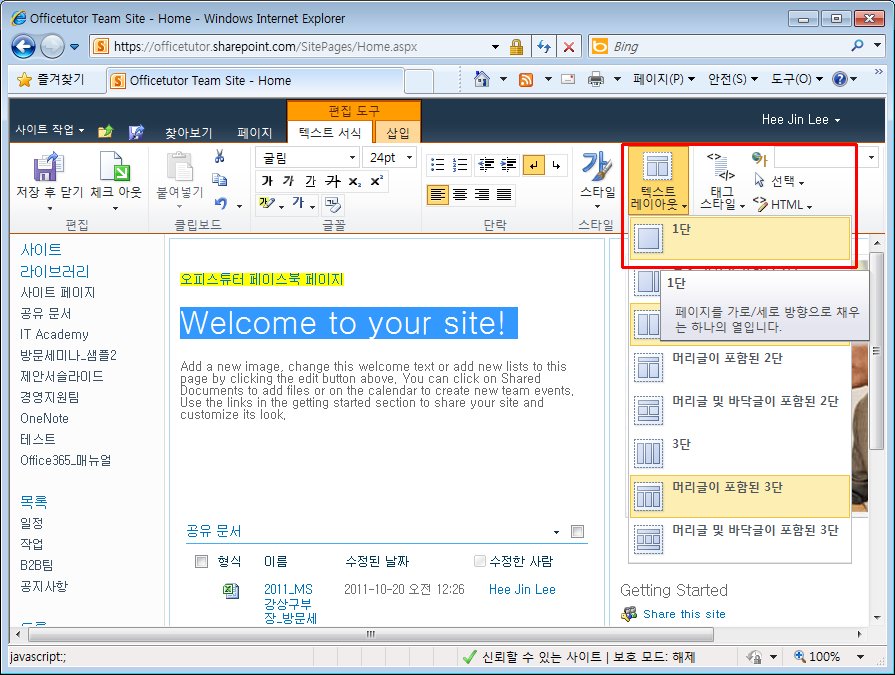
Task: Insert a numbered list
Action: tap(460, 165)
